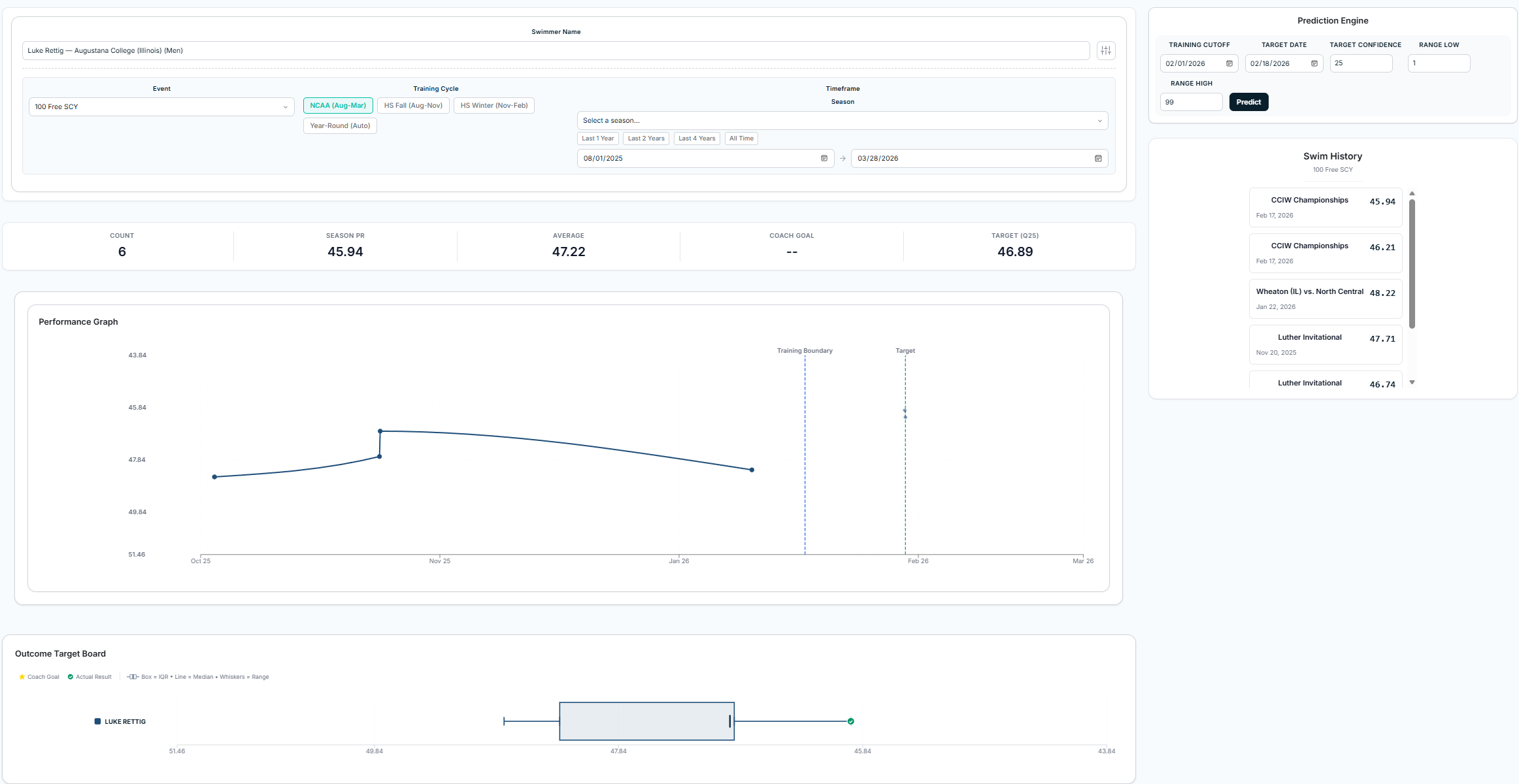Click the Predict button
This screenshot has width=1519, height=784.
tap(1248, 102)
